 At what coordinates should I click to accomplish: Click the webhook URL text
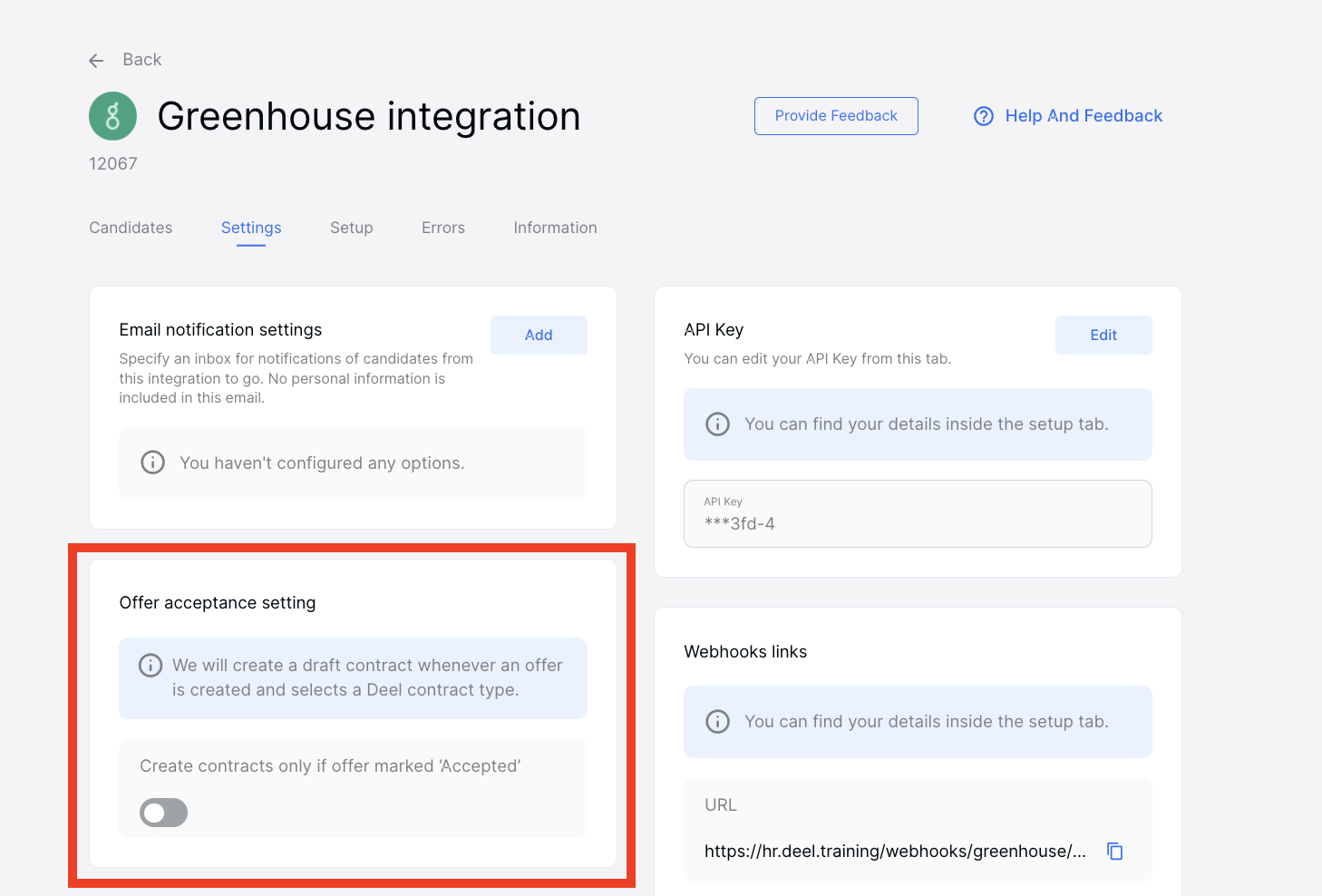(x=895, y=851)
